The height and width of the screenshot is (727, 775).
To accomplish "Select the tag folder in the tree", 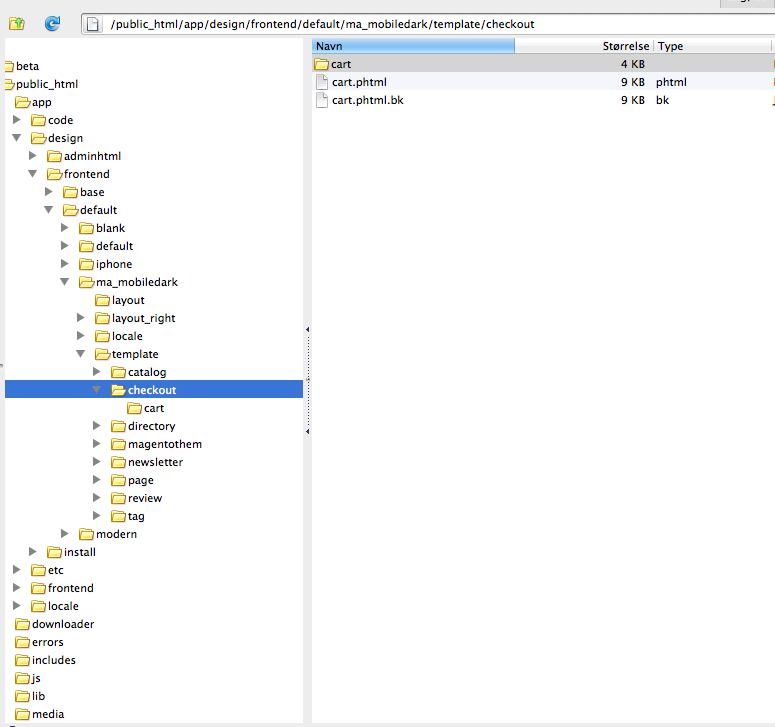I will click(x=128, y=516).
